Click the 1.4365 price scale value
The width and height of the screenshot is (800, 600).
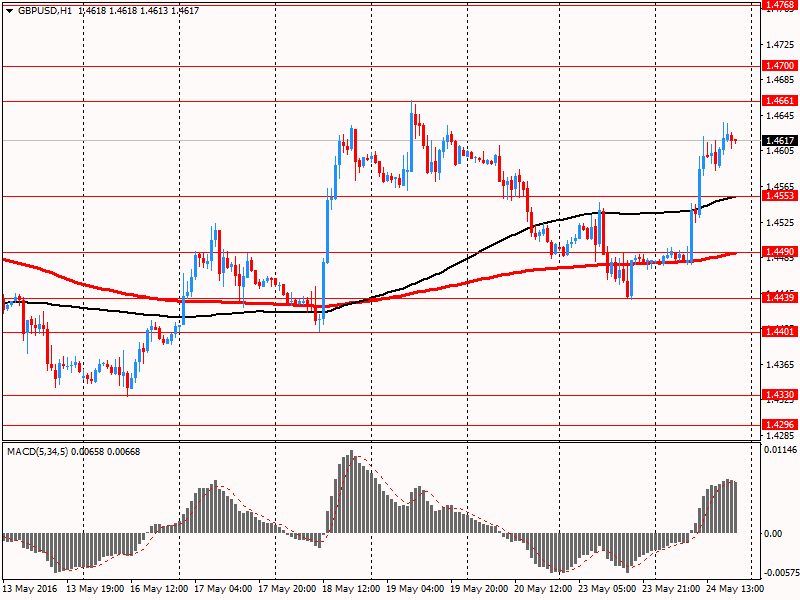coord(780,365)
